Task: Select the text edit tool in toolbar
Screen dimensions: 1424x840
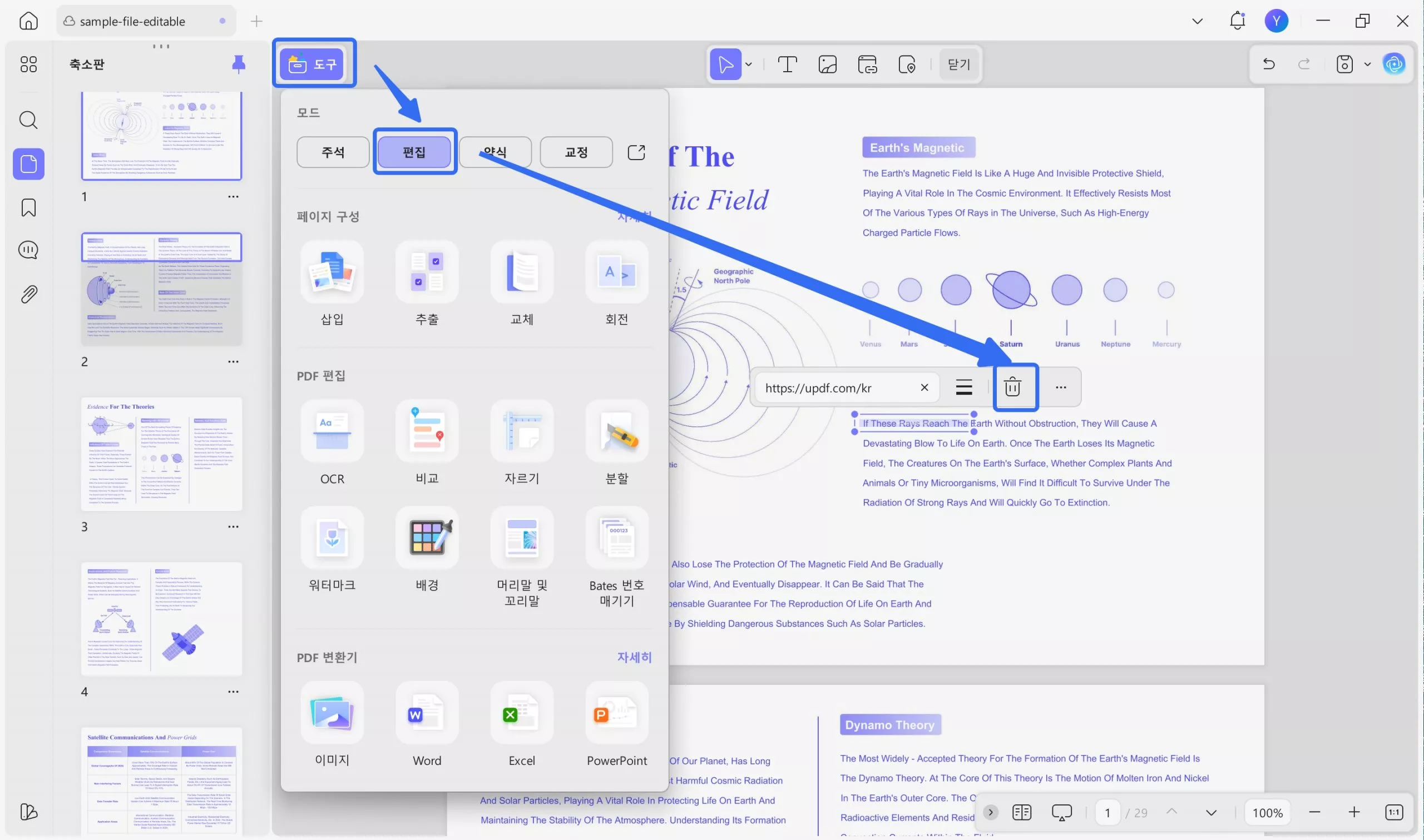Action: click(x=787, y=64)
